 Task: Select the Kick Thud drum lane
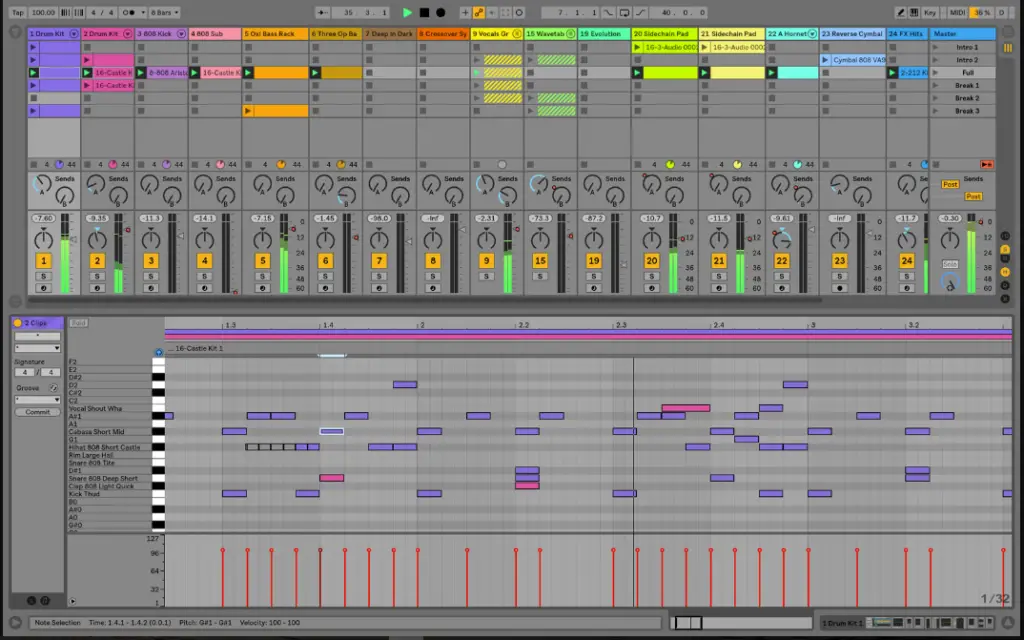pyautogui.click(x=110, y=494)
